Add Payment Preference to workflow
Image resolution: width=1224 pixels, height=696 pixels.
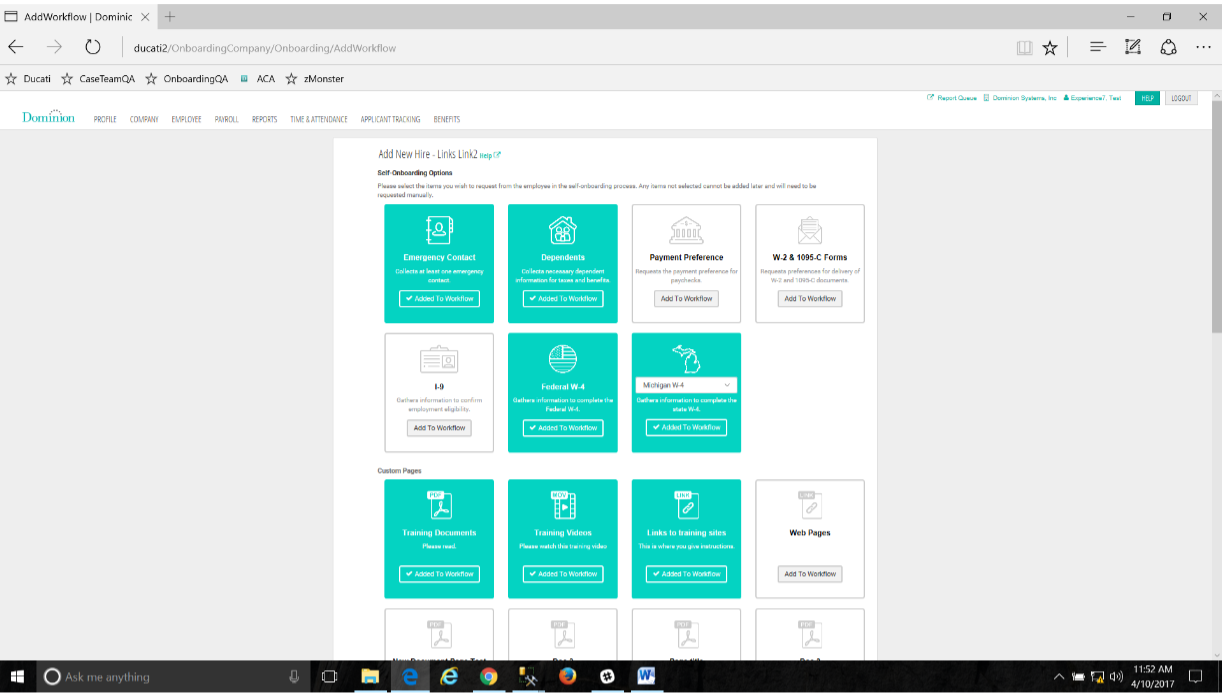[687, 299]
